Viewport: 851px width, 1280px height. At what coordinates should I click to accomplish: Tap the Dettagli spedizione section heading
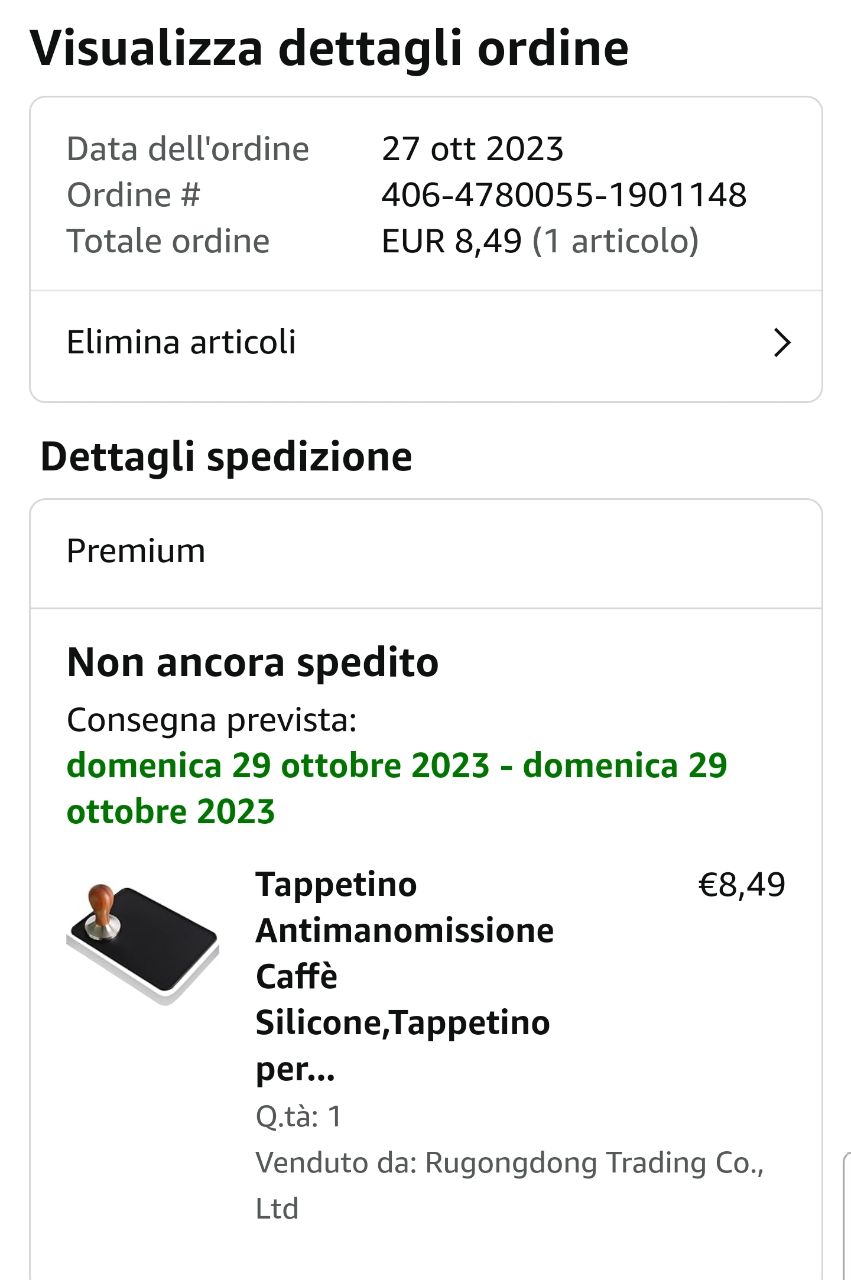(x=226, y=457)
